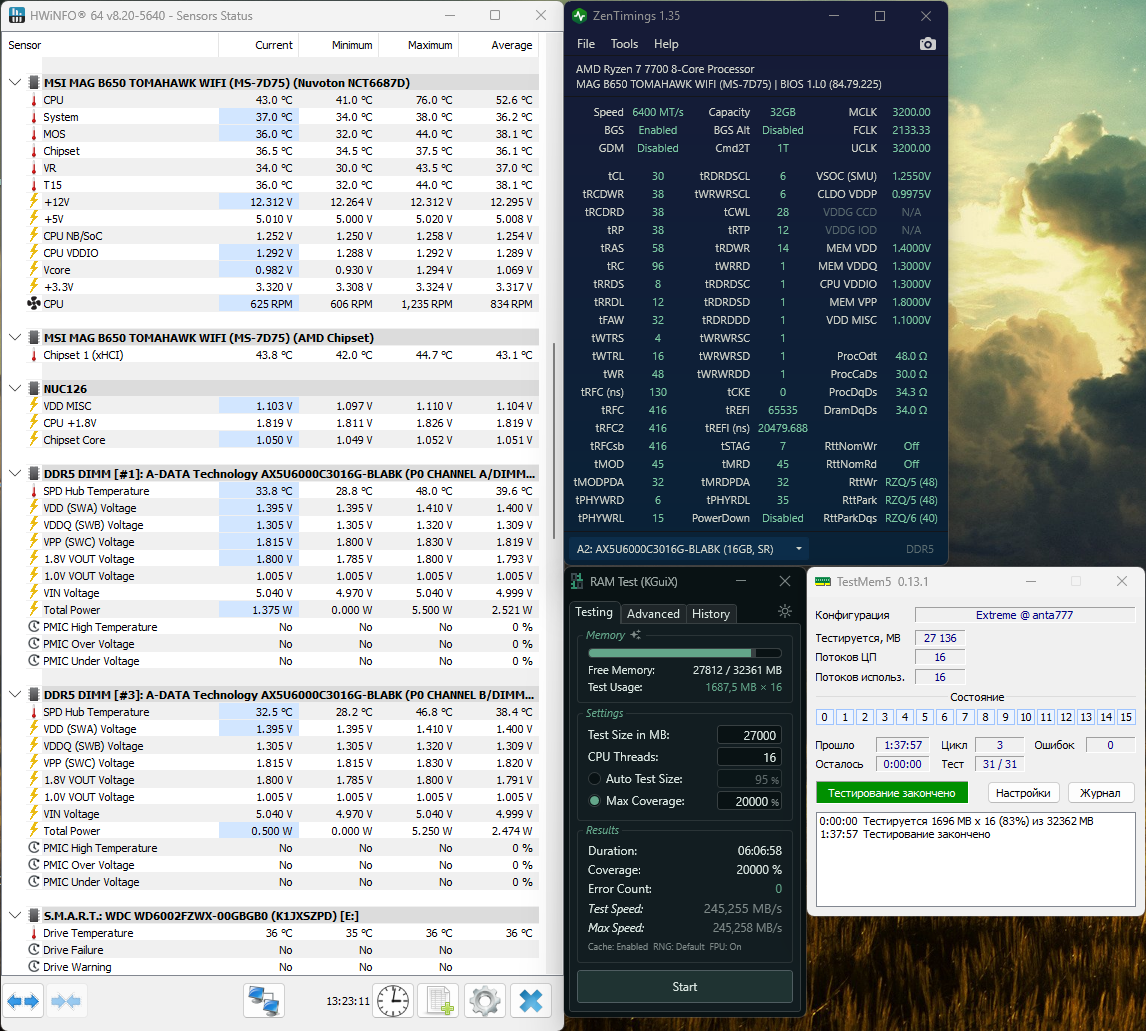Click the thermometer icon next to MOS

(34, 134)
